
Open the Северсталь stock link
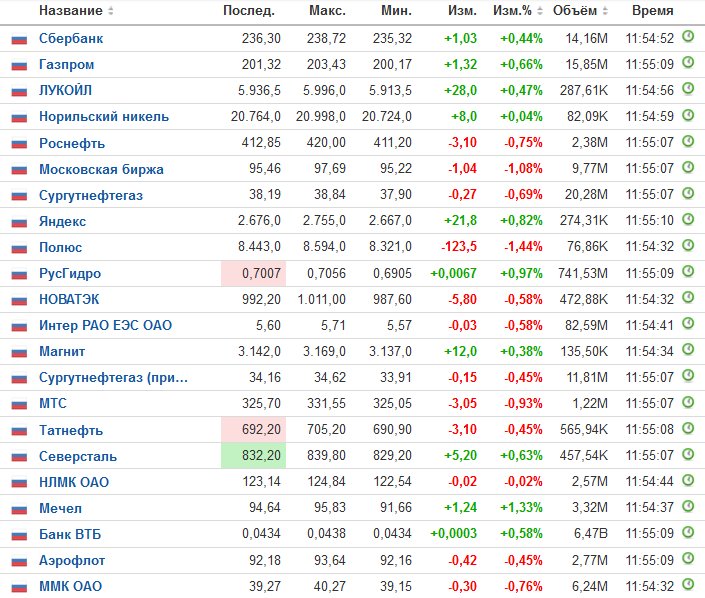click(78, 457)
